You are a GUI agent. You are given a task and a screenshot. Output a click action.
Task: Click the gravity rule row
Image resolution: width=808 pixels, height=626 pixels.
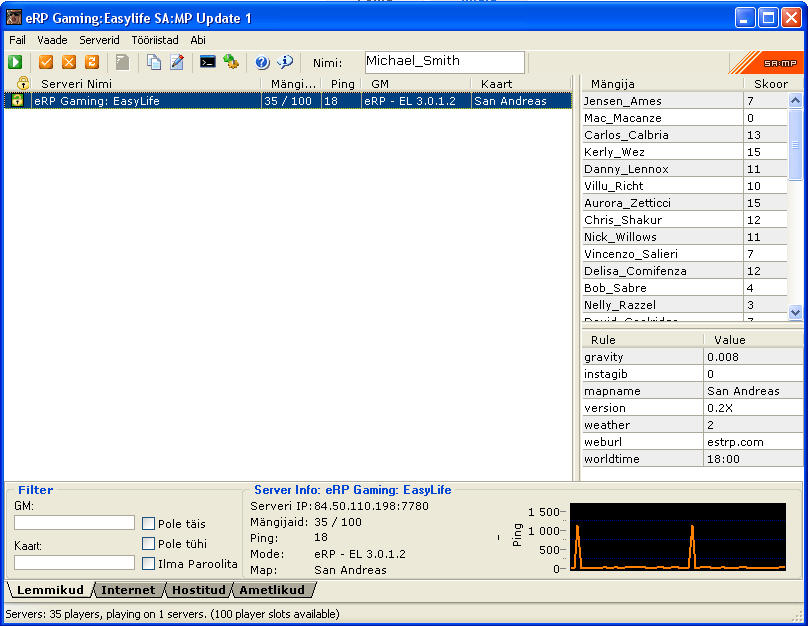[x=693, y=357]
